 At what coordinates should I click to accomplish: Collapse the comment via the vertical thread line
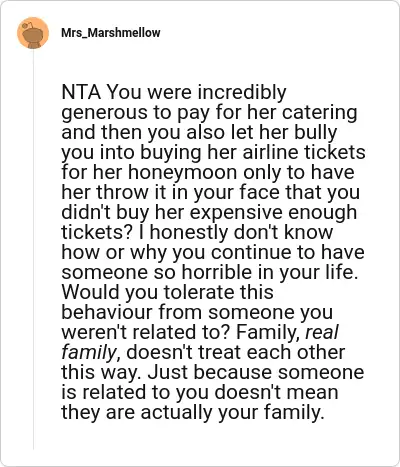tap(33, 250)
